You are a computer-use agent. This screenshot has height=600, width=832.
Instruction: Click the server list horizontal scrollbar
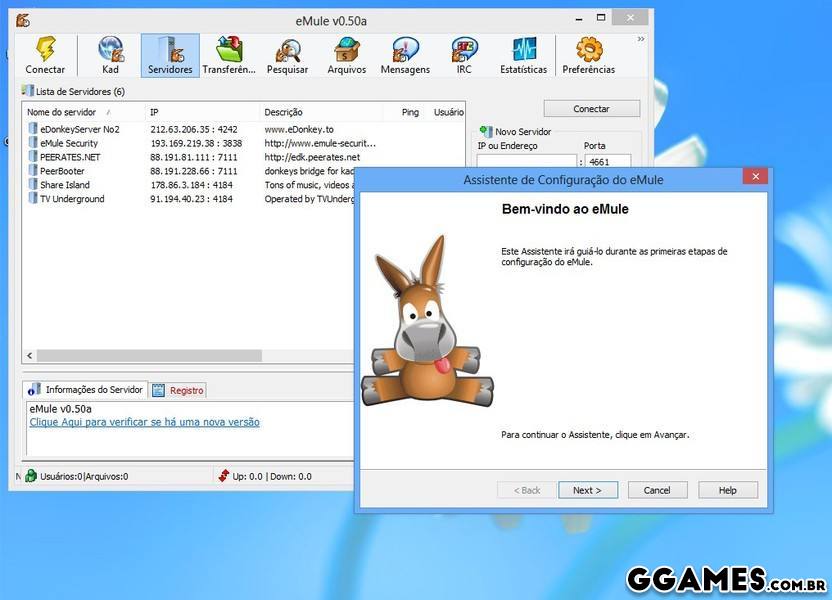tap(190, 356)
